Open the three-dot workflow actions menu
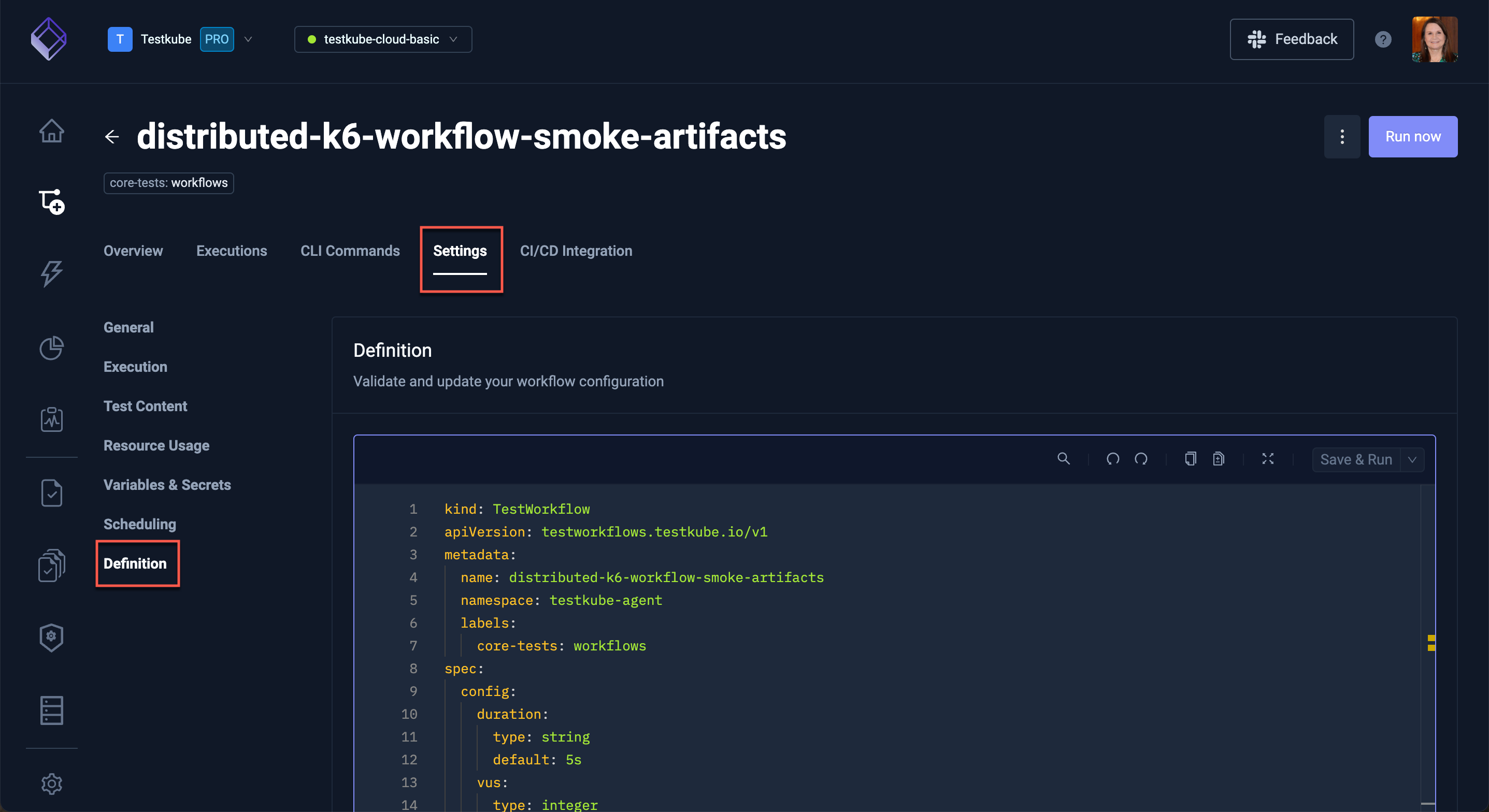 point(1342,136)
